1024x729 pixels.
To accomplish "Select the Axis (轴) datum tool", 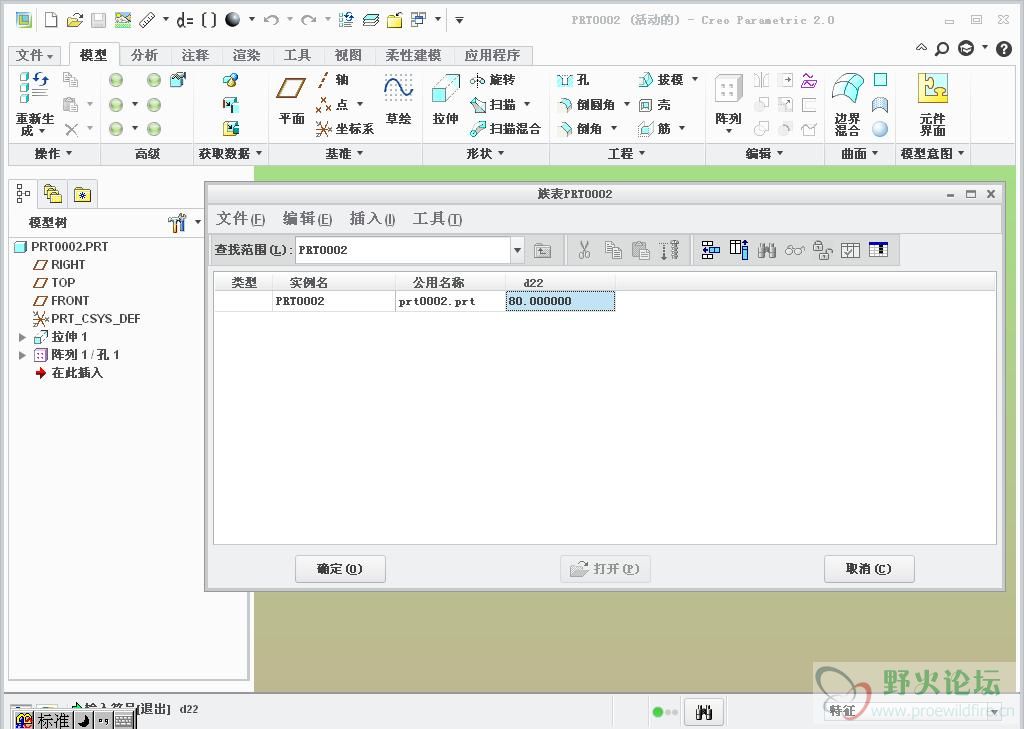I will (333, 80).
